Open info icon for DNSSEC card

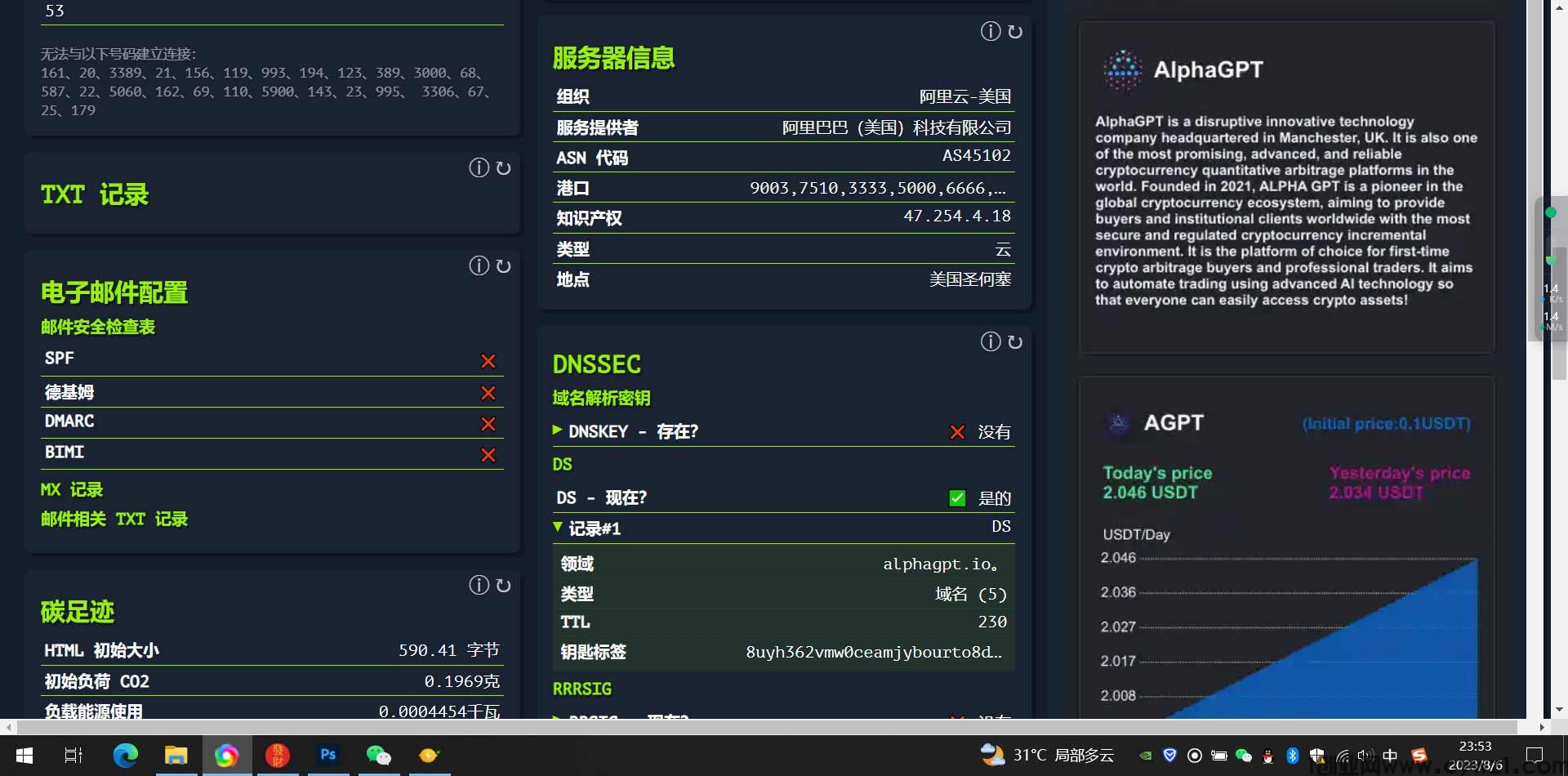(x=990, y=341)
